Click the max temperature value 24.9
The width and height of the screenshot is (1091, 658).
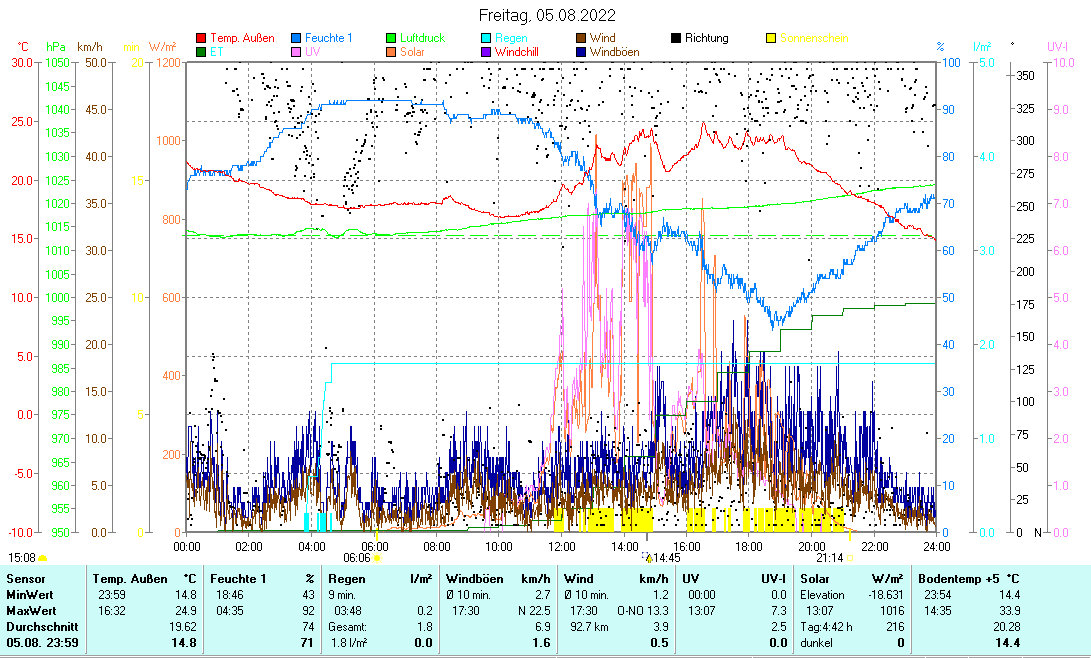(186, 611)
